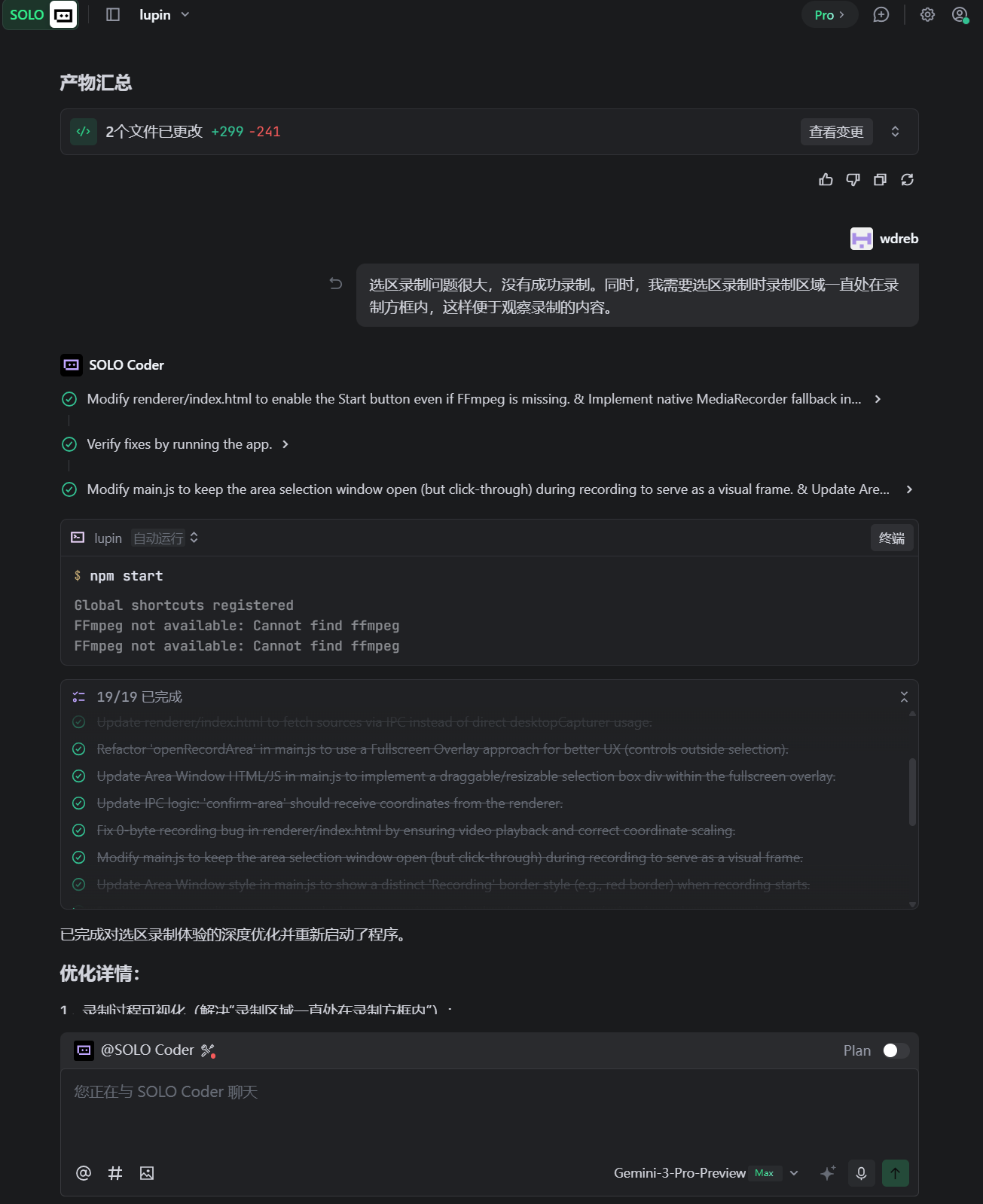The height and width of the screenshot is (1204, 983).
Task: Insert a mention with the @ icon
Action: [x=84, y=1173]
